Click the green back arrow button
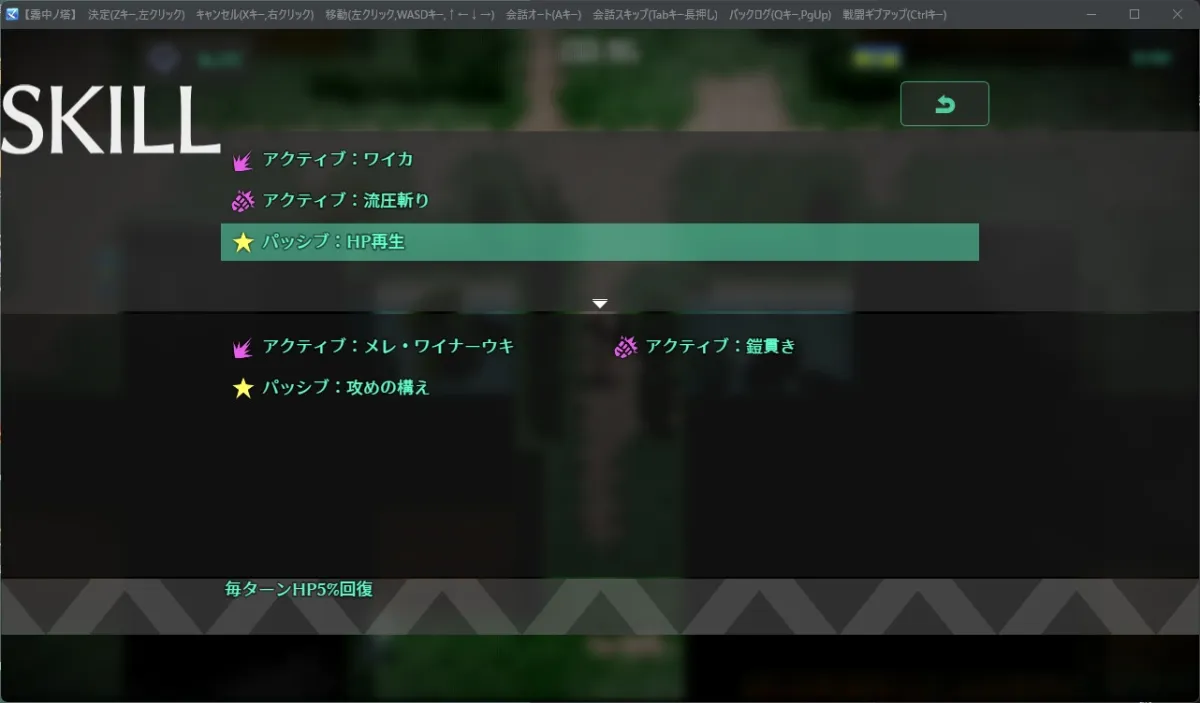Viewport: 1200px width, 703px height. 945,102
